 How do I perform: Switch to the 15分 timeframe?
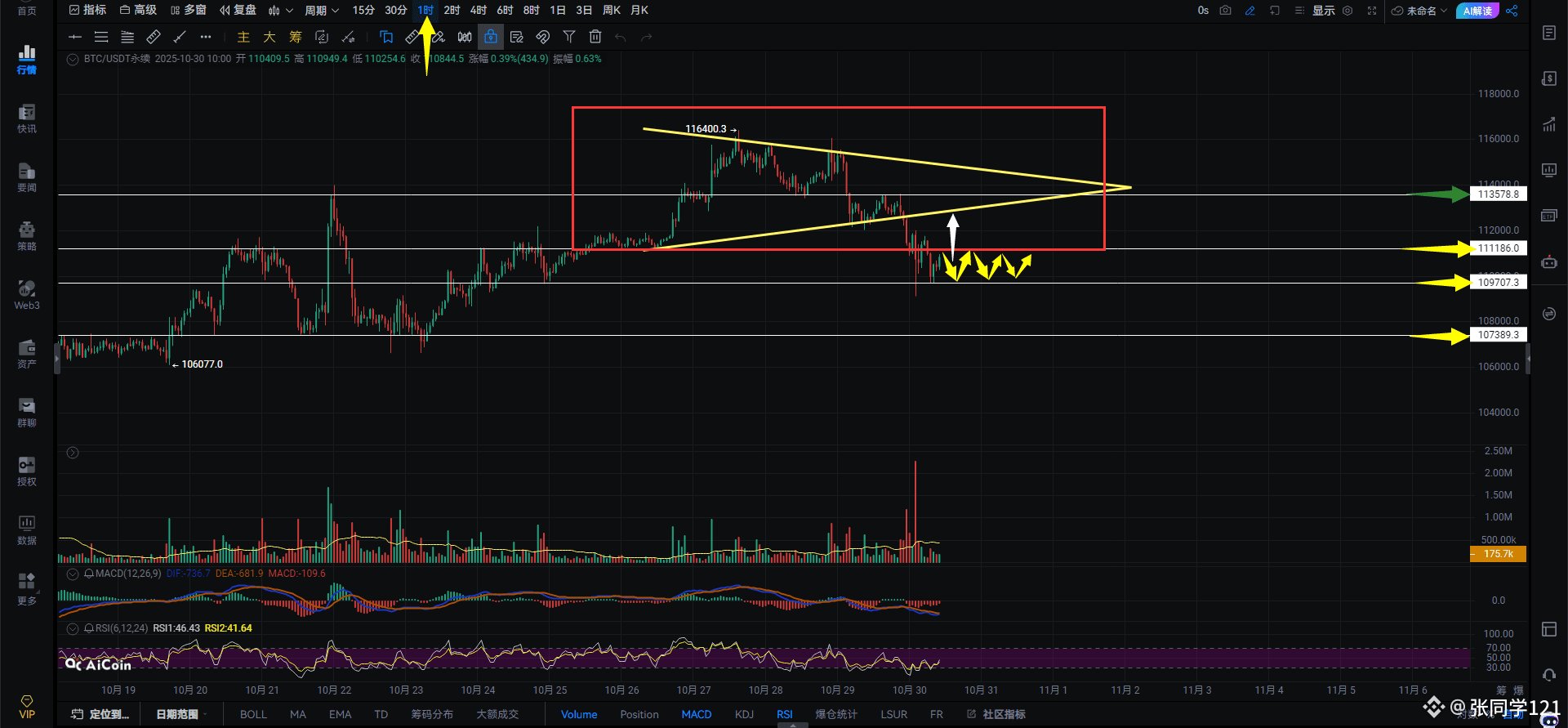363,11
